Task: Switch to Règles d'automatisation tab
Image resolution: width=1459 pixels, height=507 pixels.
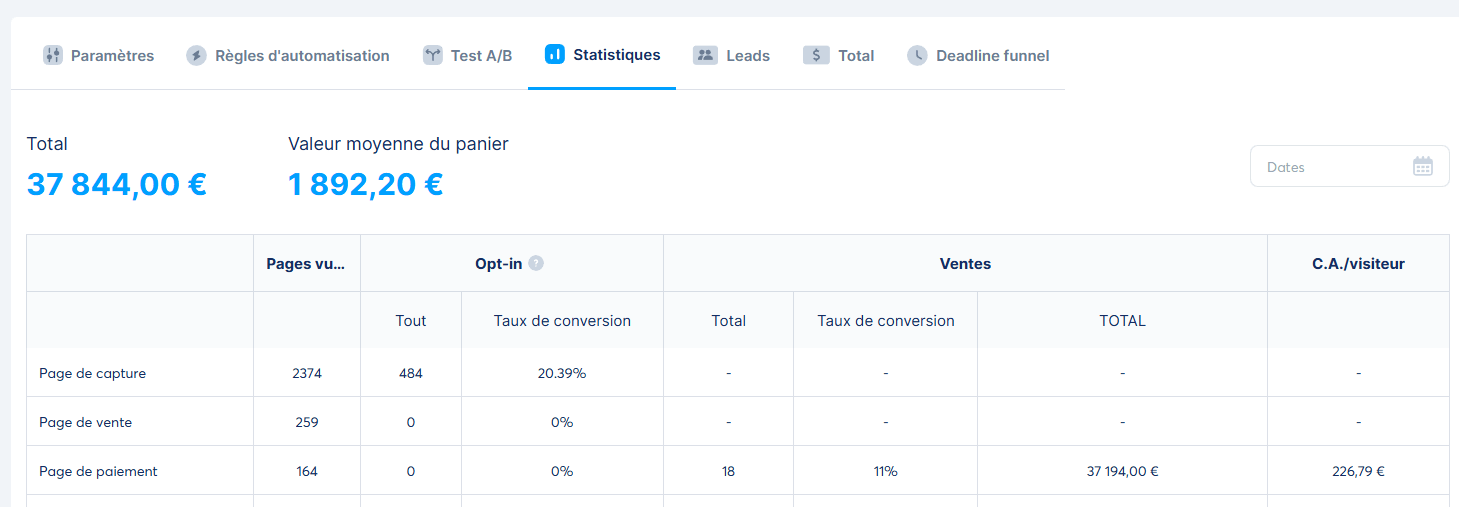Action: click(x=302, y=56)
